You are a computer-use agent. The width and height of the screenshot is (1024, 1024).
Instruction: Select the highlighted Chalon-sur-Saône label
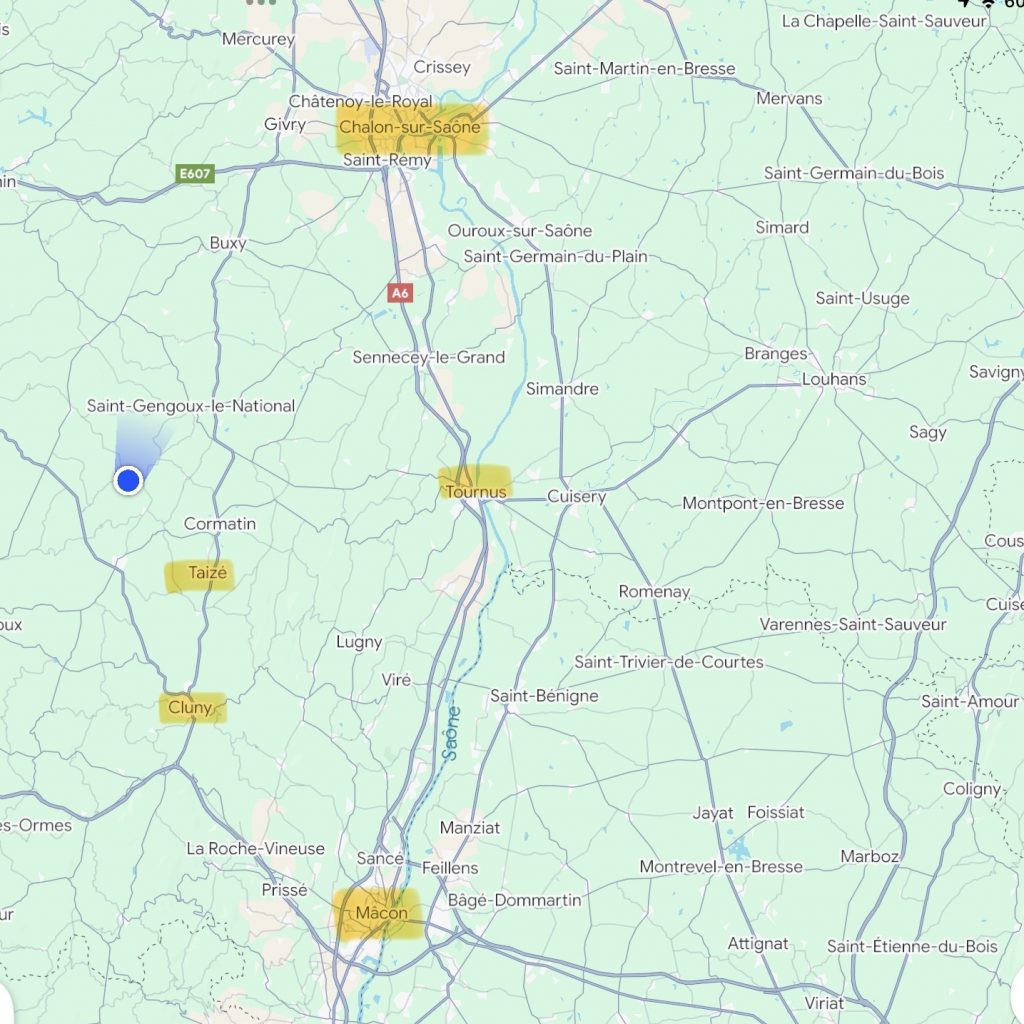[410, 127]
